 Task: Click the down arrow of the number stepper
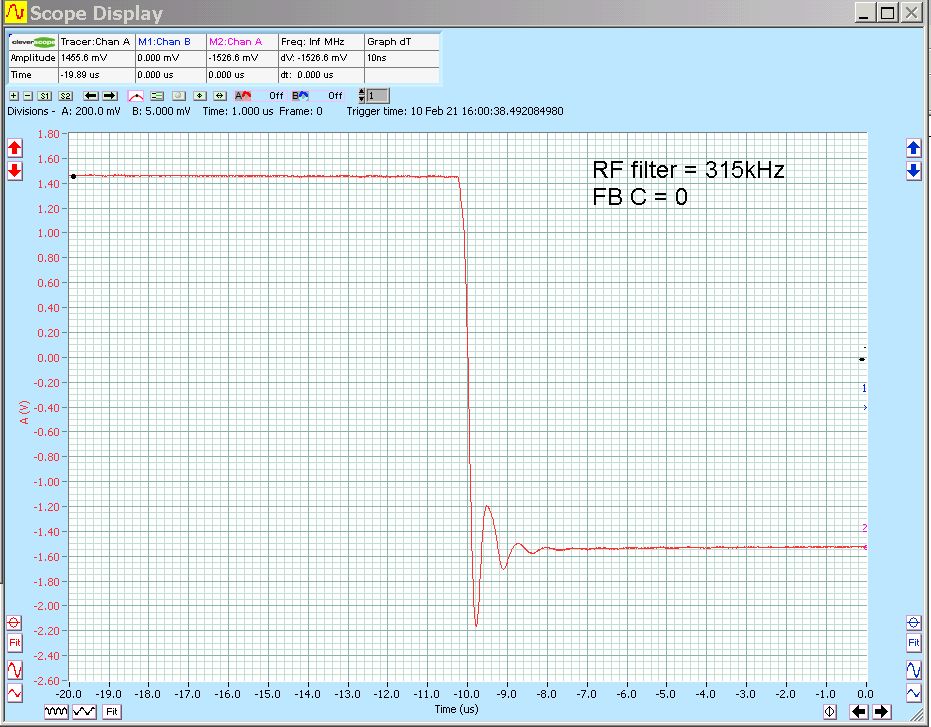coord(362,99)
